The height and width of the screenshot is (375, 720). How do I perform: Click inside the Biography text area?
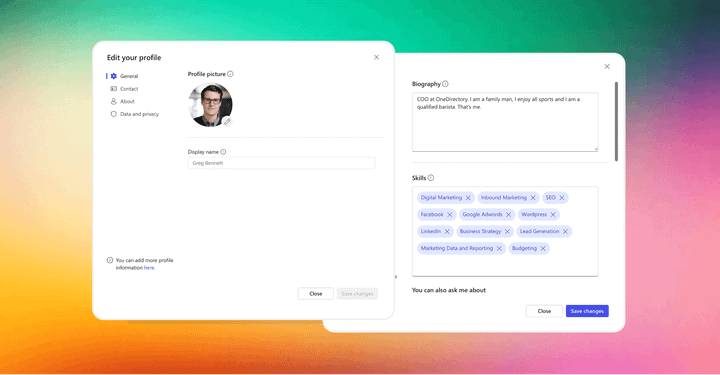point(505,122)
